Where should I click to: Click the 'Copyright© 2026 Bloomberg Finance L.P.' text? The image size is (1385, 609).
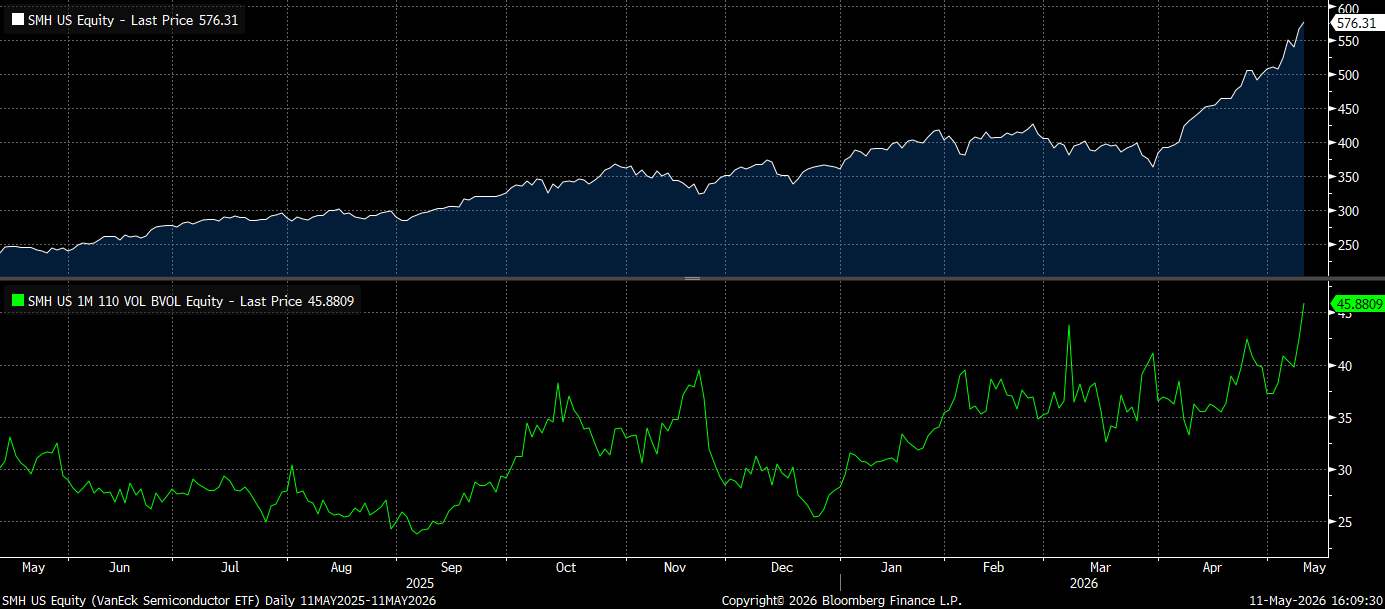click(x=841, y=600)
